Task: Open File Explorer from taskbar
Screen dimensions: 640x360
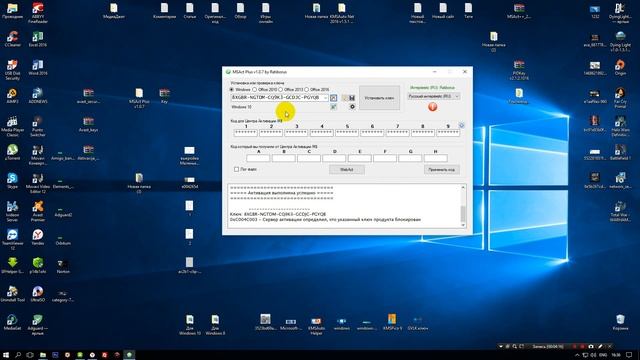Action: click(x=42, y=355)
